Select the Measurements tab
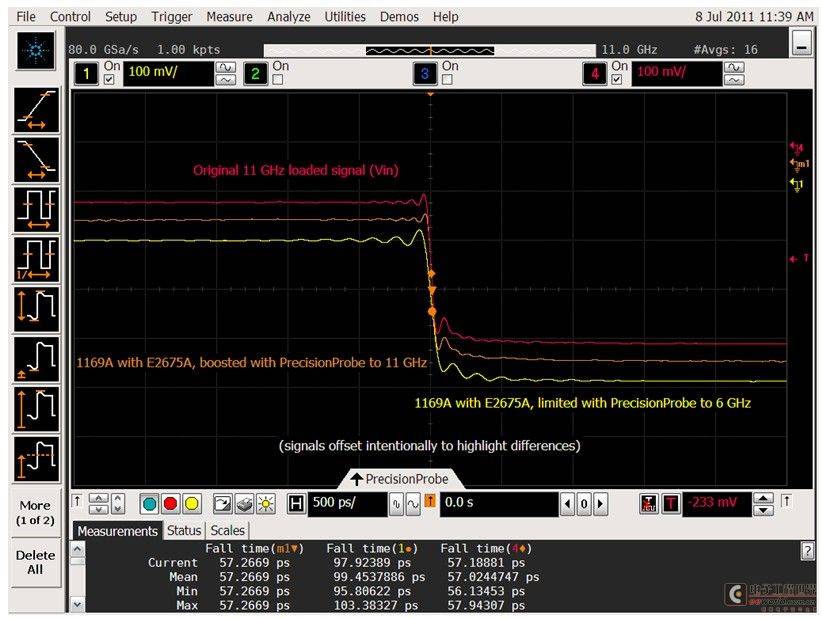 pos(117,531)
